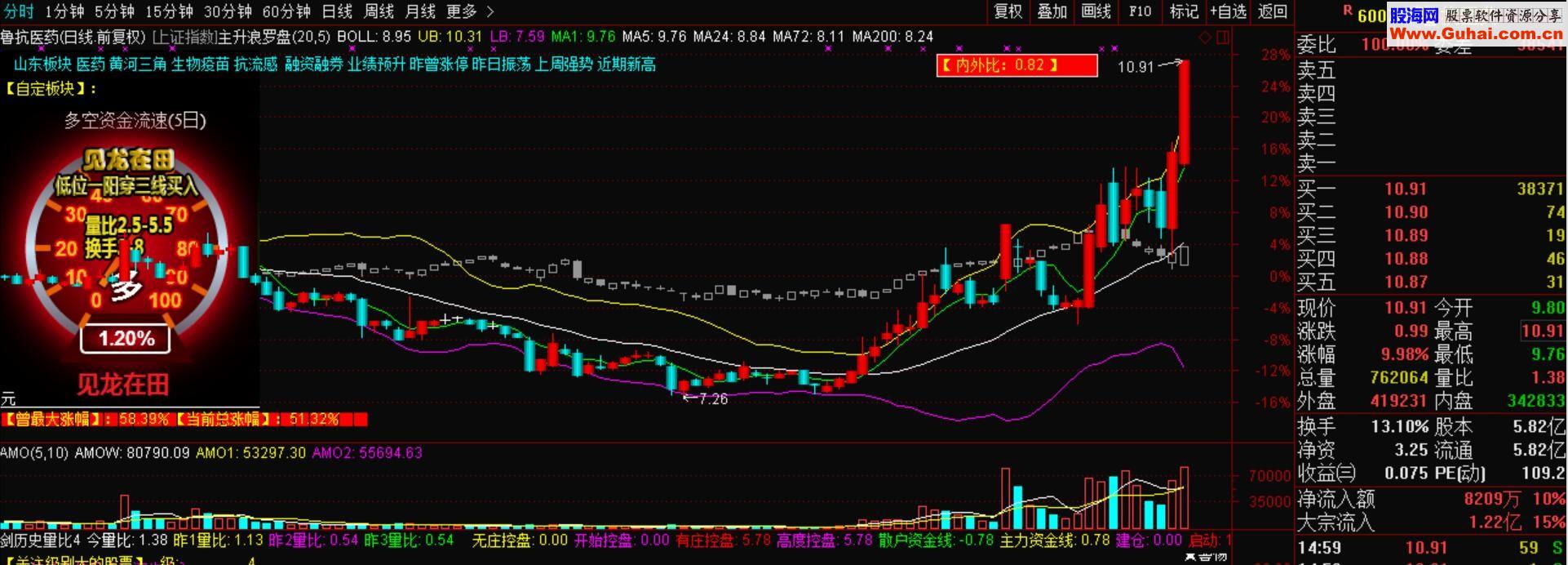Select the 60分钟 period tab

tap(286, 11)
